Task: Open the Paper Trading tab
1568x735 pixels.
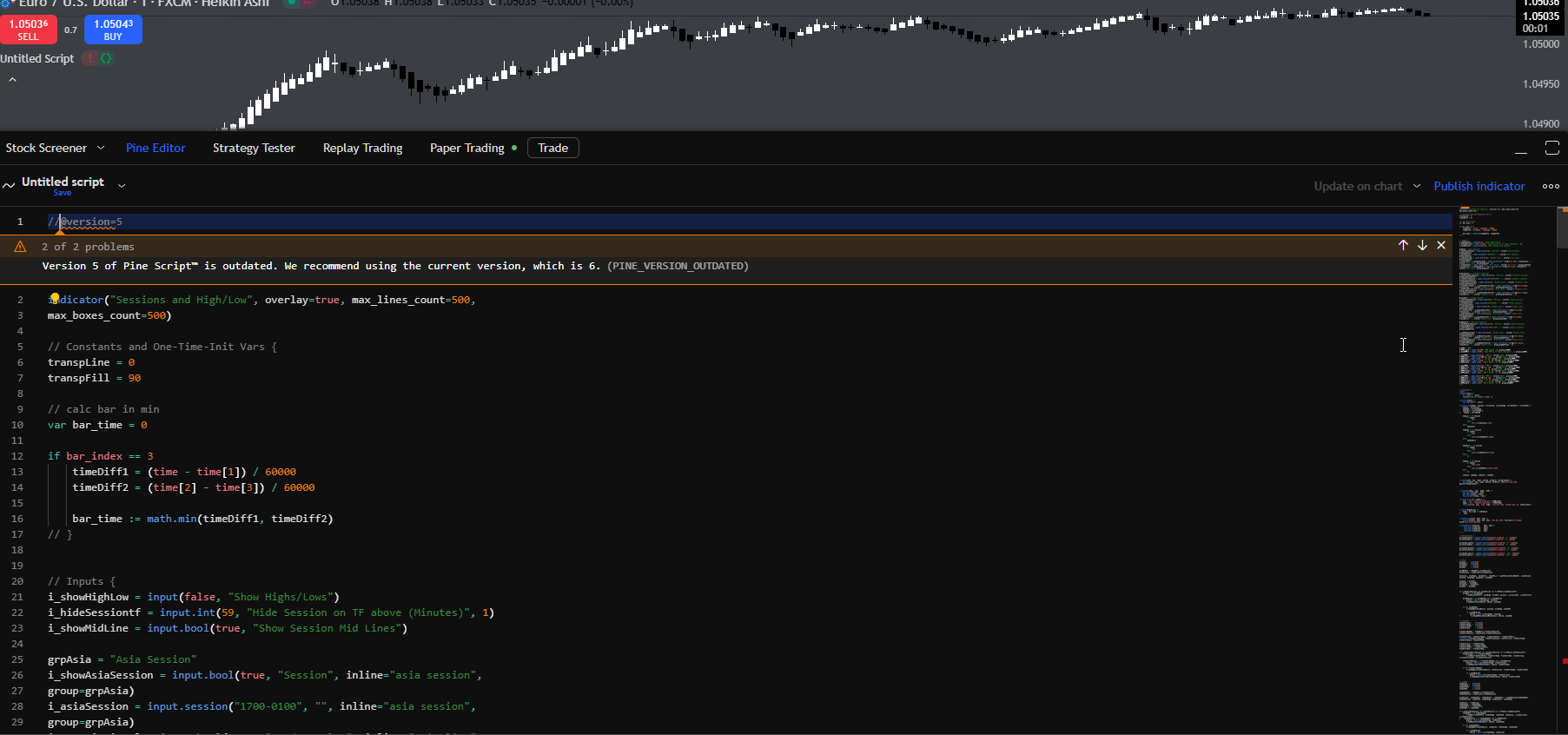Action: pyautogui.click(x=466, y=149)
